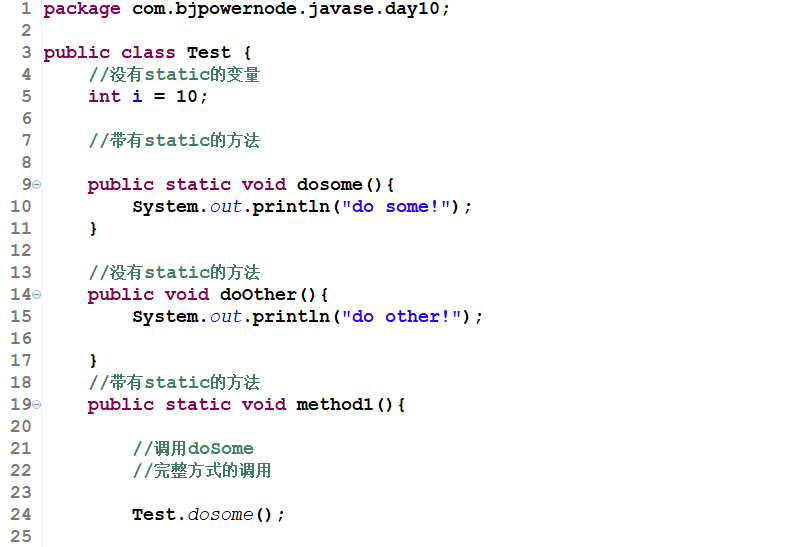Click the 'out' field on line 10

pyautogui.click(x=226, y=207)
